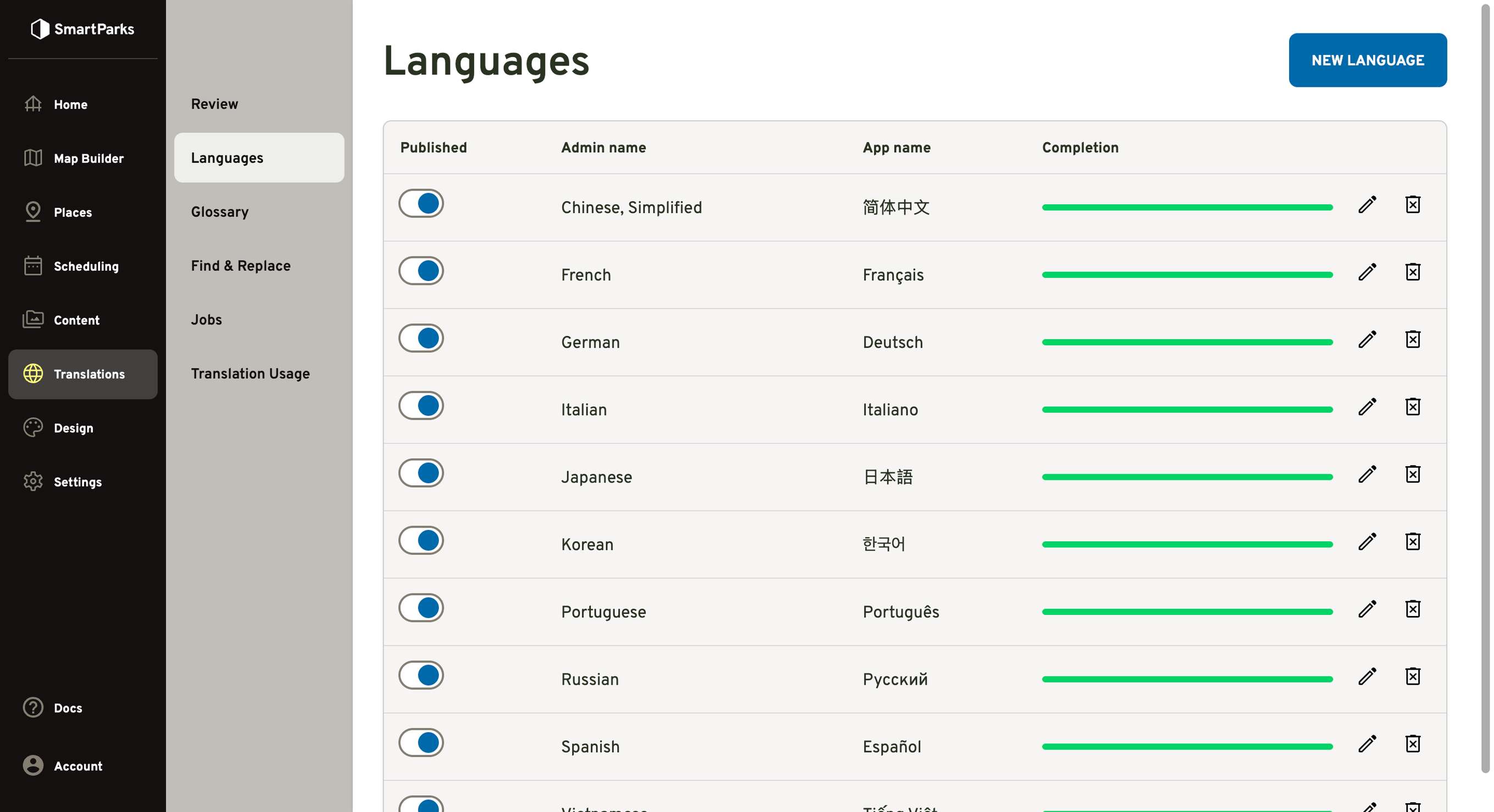This screenshot has width=1494, height=812.
Task: Open the Jobs submenu item
Action: (x=259, y=320)
